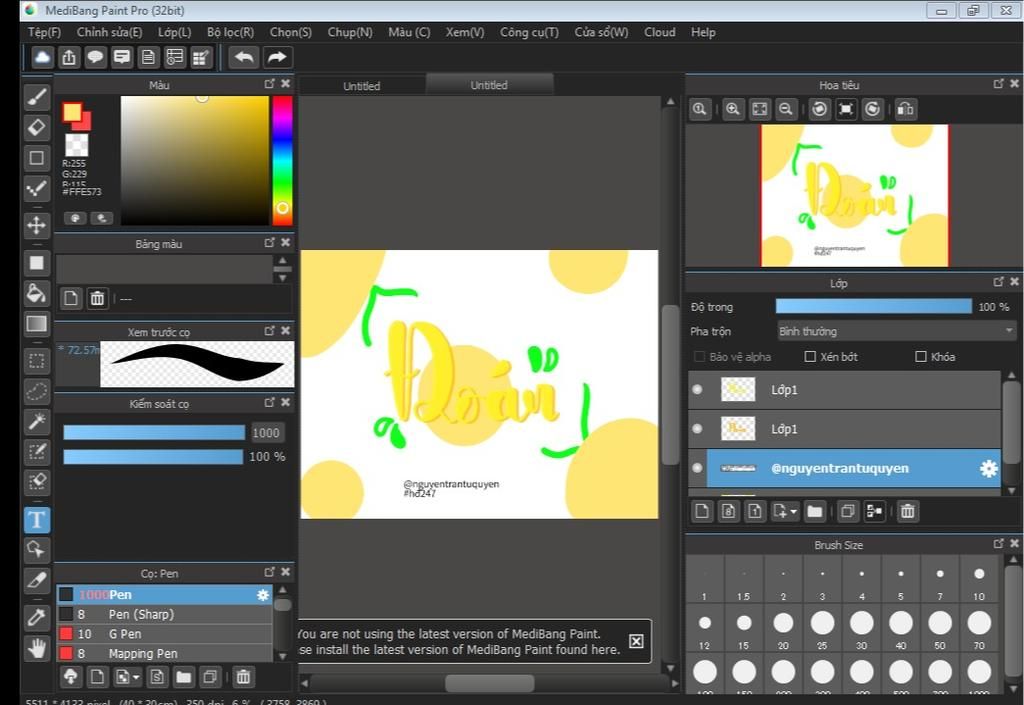Screen dimensions: 1024x705
Task: Open the Tệp(F) menu
Action: 44,32
